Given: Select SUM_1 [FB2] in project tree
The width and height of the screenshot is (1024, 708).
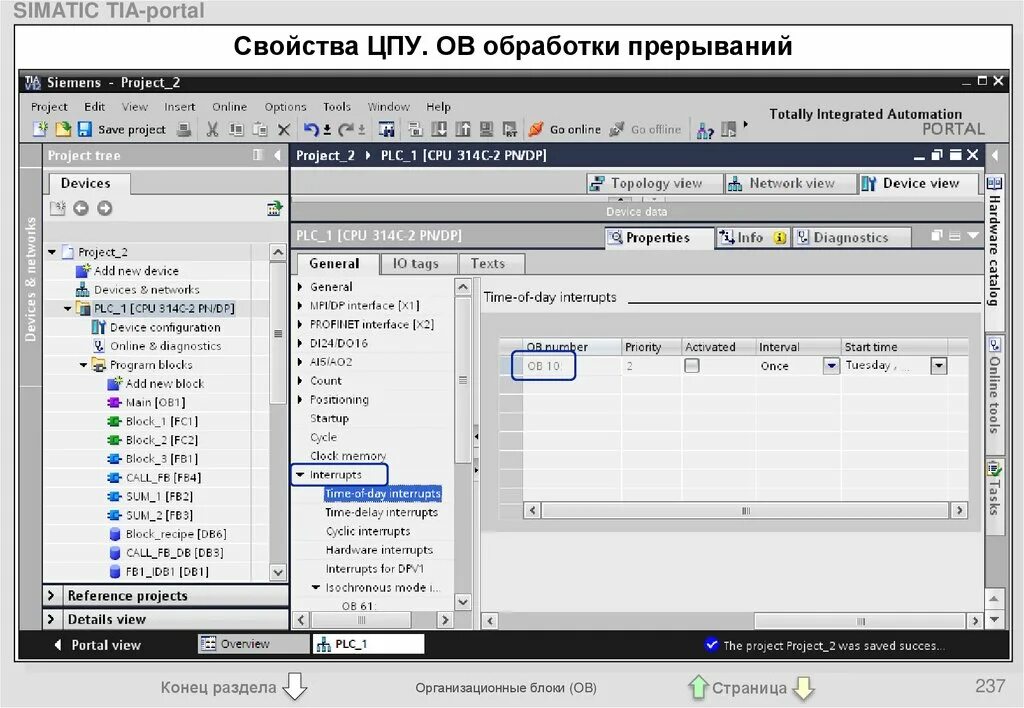Looking at the screenshot, I should pyautogui.click(x=159, y=496).
